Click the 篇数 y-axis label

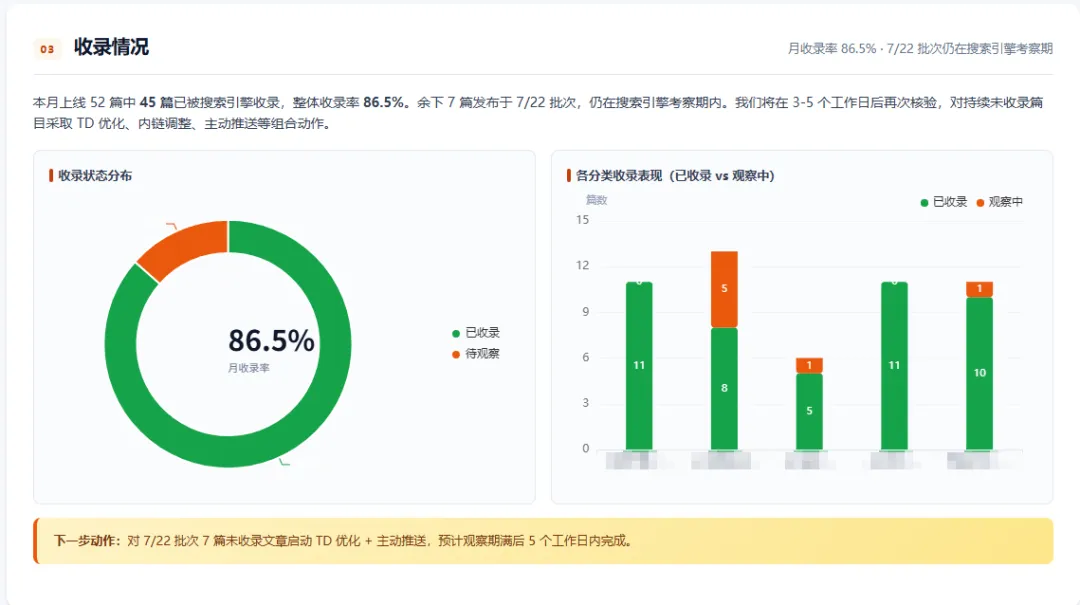tap(596, 200)
